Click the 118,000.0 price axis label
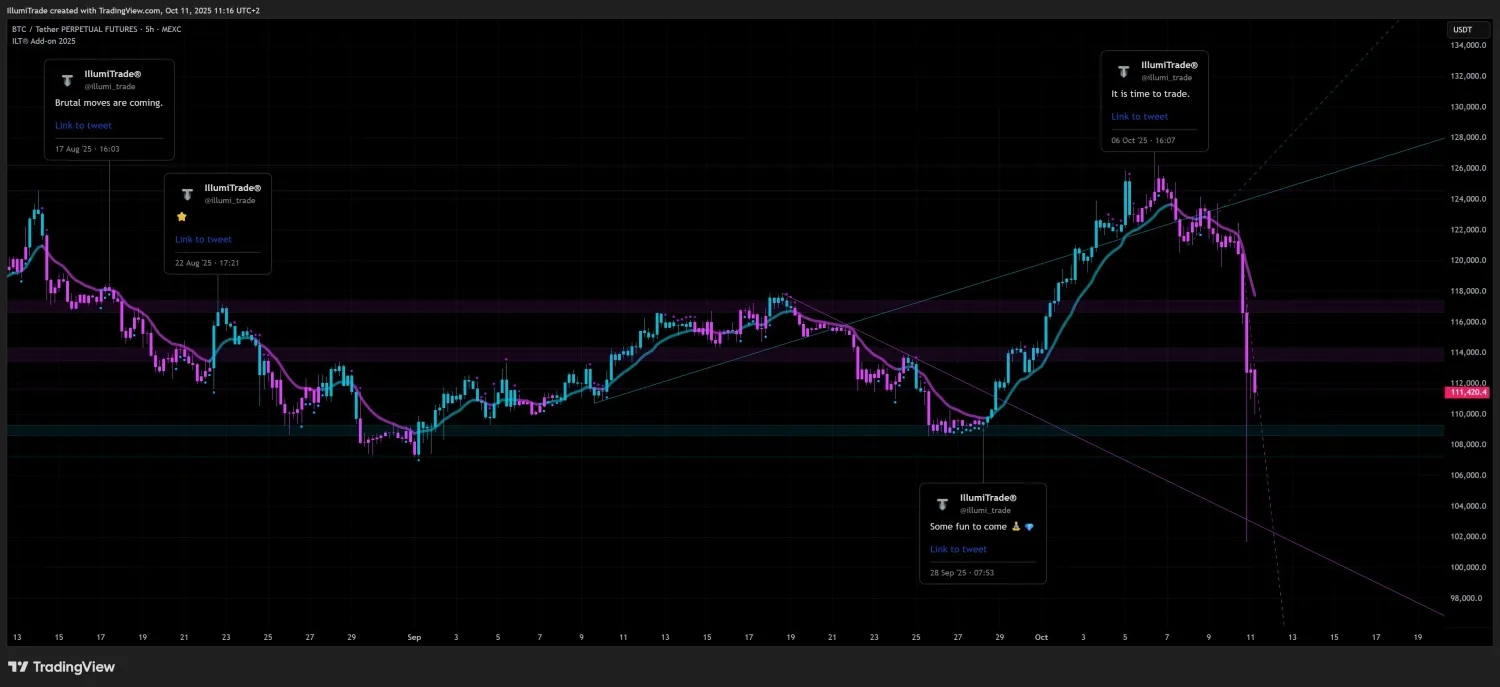This screenshot has height=687, width=1500. (1466, 292)
